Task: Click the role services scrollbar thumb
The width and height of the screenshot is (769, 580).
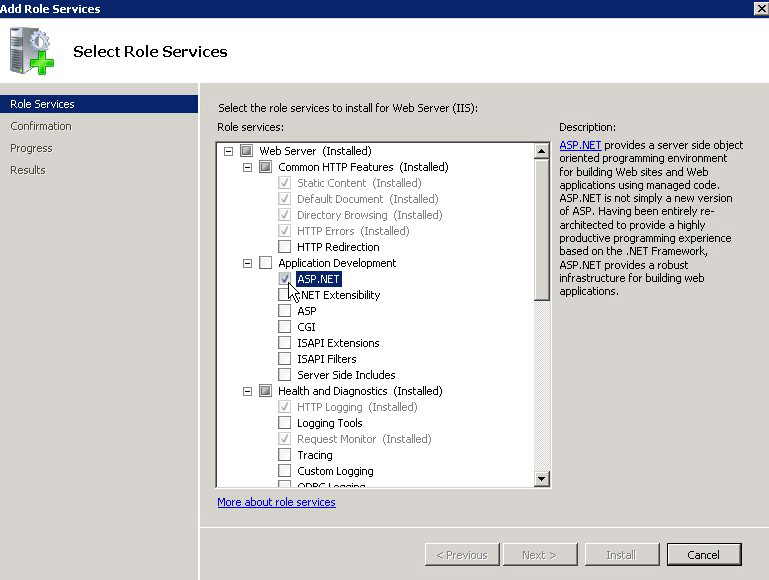Action: point(541,229)
